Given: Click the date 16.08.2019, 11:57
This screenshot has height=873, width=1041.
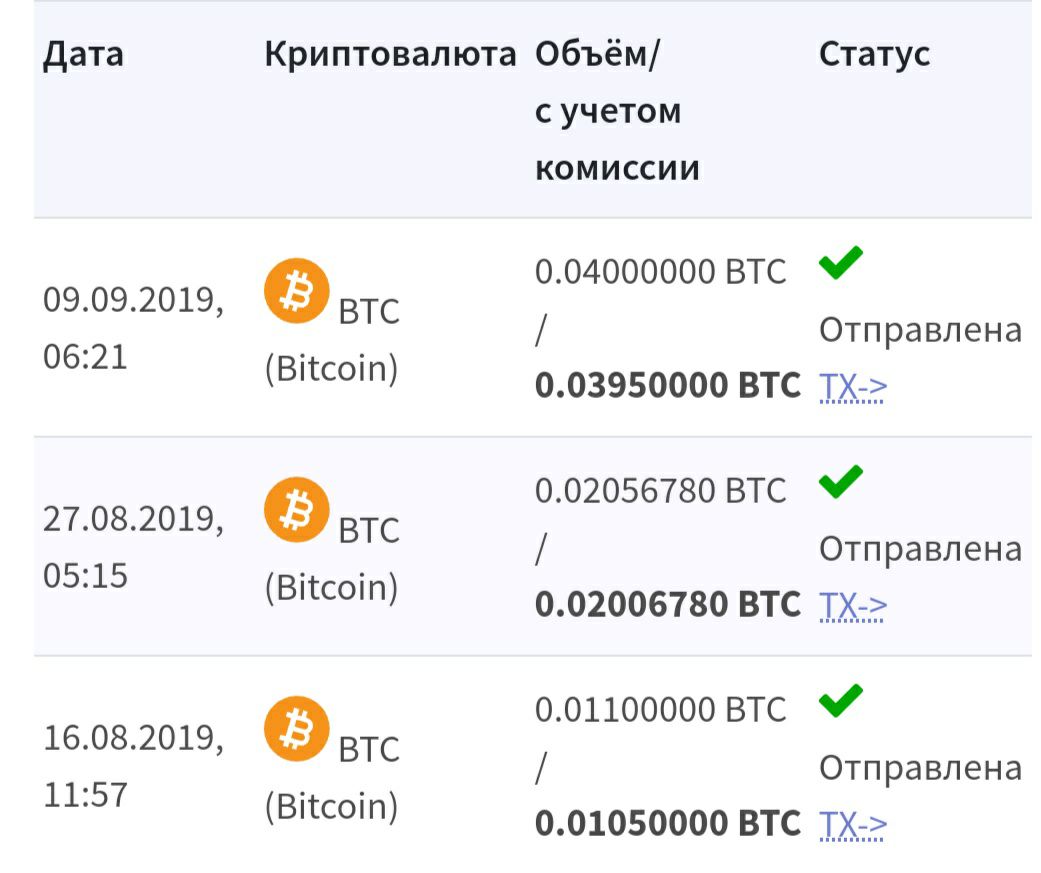Looking at the screenshot, I should point(133,766).
